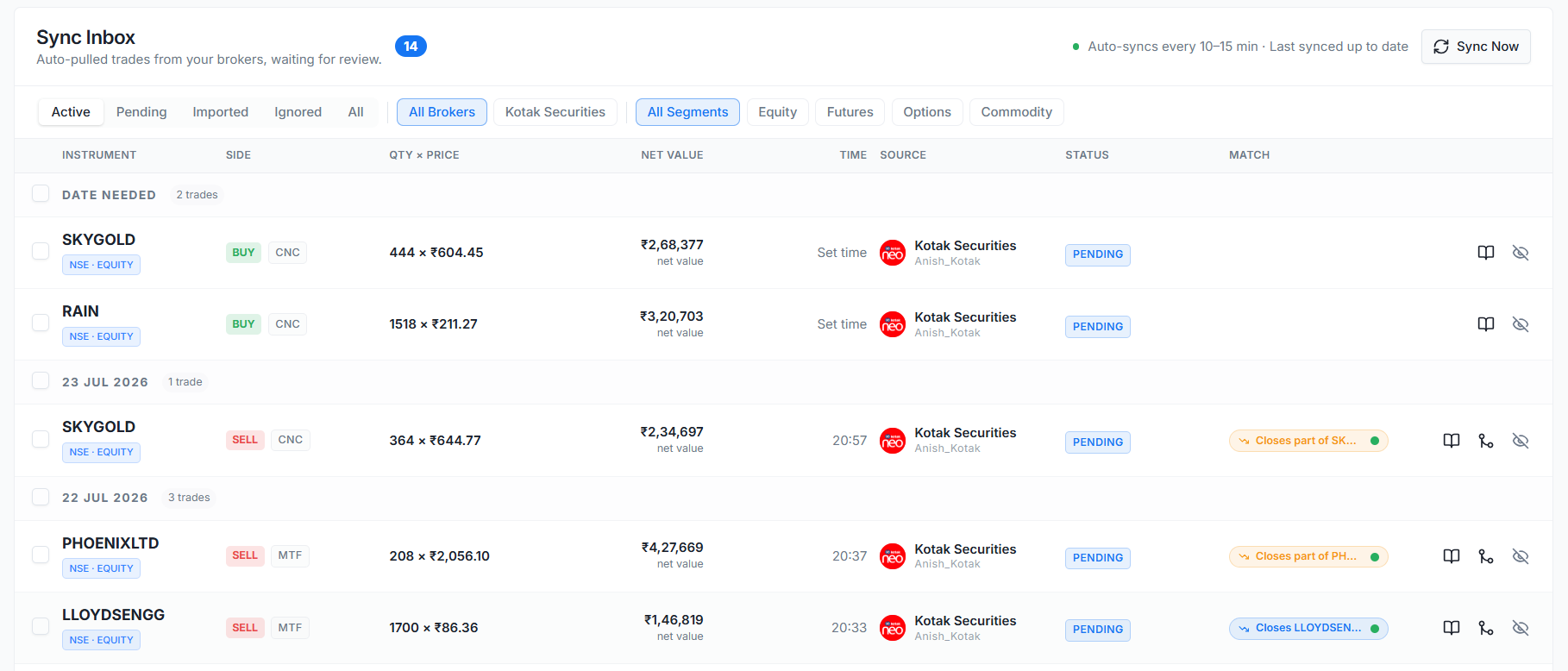Open the 'Closes LLOYDSEN...' match pill

pos(1308,628)
